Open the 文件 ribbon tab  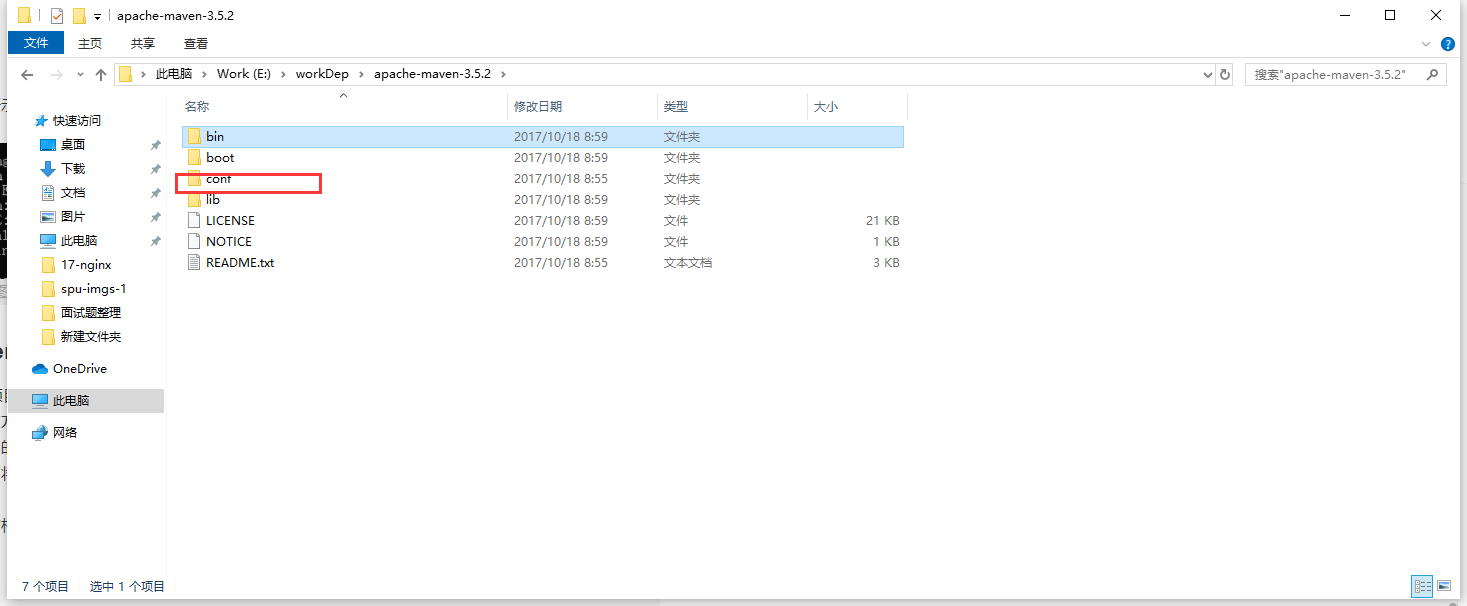pos(36,43)
